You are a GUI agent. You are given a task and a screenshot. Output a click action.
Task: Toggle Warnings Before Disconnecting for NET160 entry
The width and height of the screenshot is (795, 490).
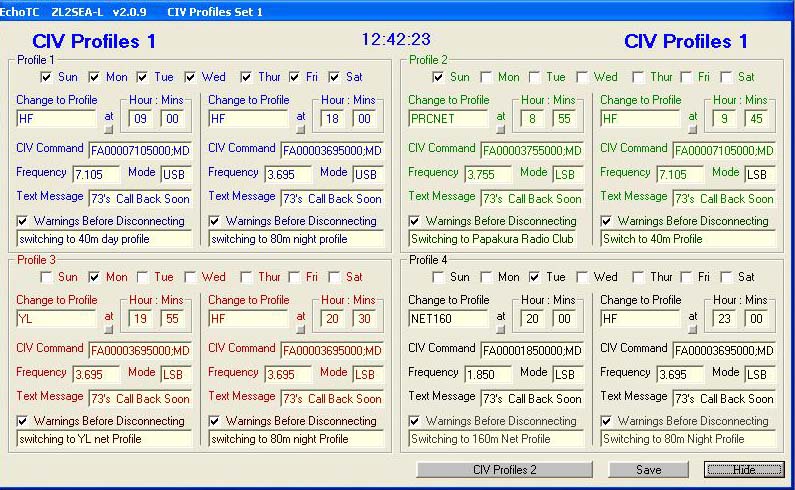click(415, 421)
